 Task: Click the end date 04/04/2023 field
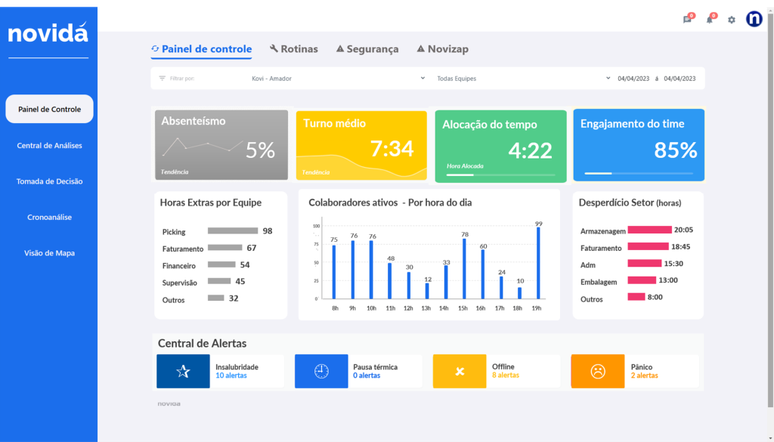pyautogui.click(x=680, y=79)
